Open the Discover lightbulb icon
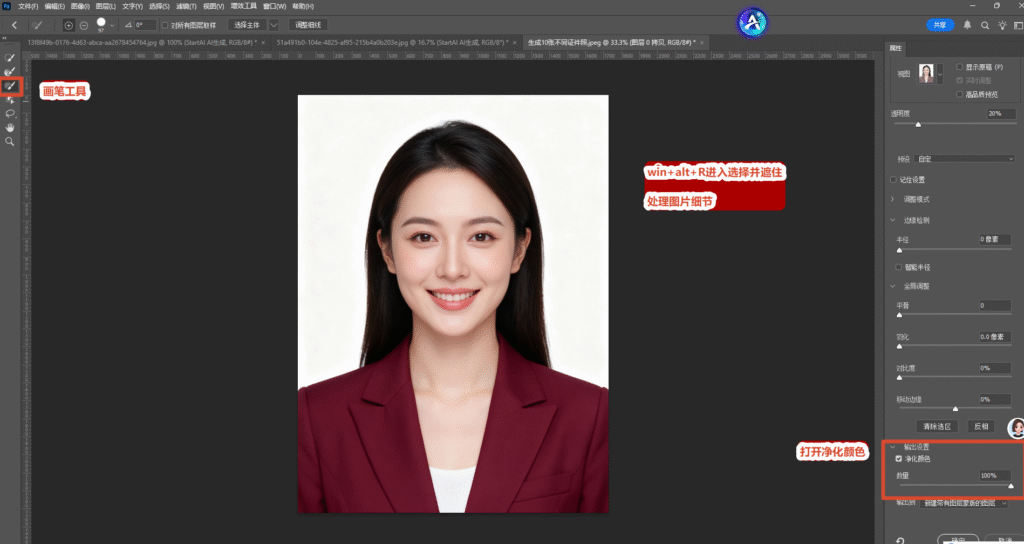This screenshot has height=544, width=1024. point(1002,25)
